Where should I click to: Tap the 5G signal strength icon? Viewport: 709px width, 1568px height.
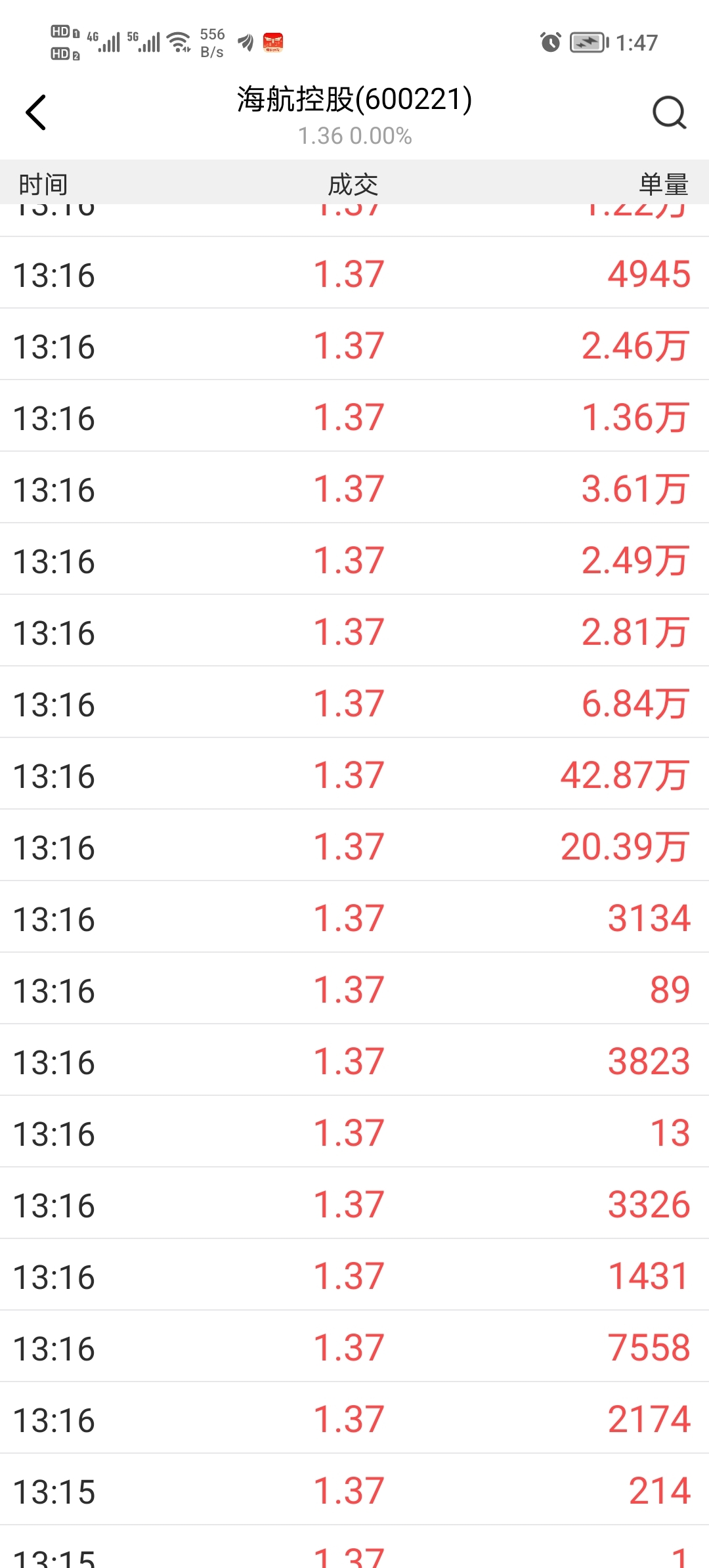(144, 42)
